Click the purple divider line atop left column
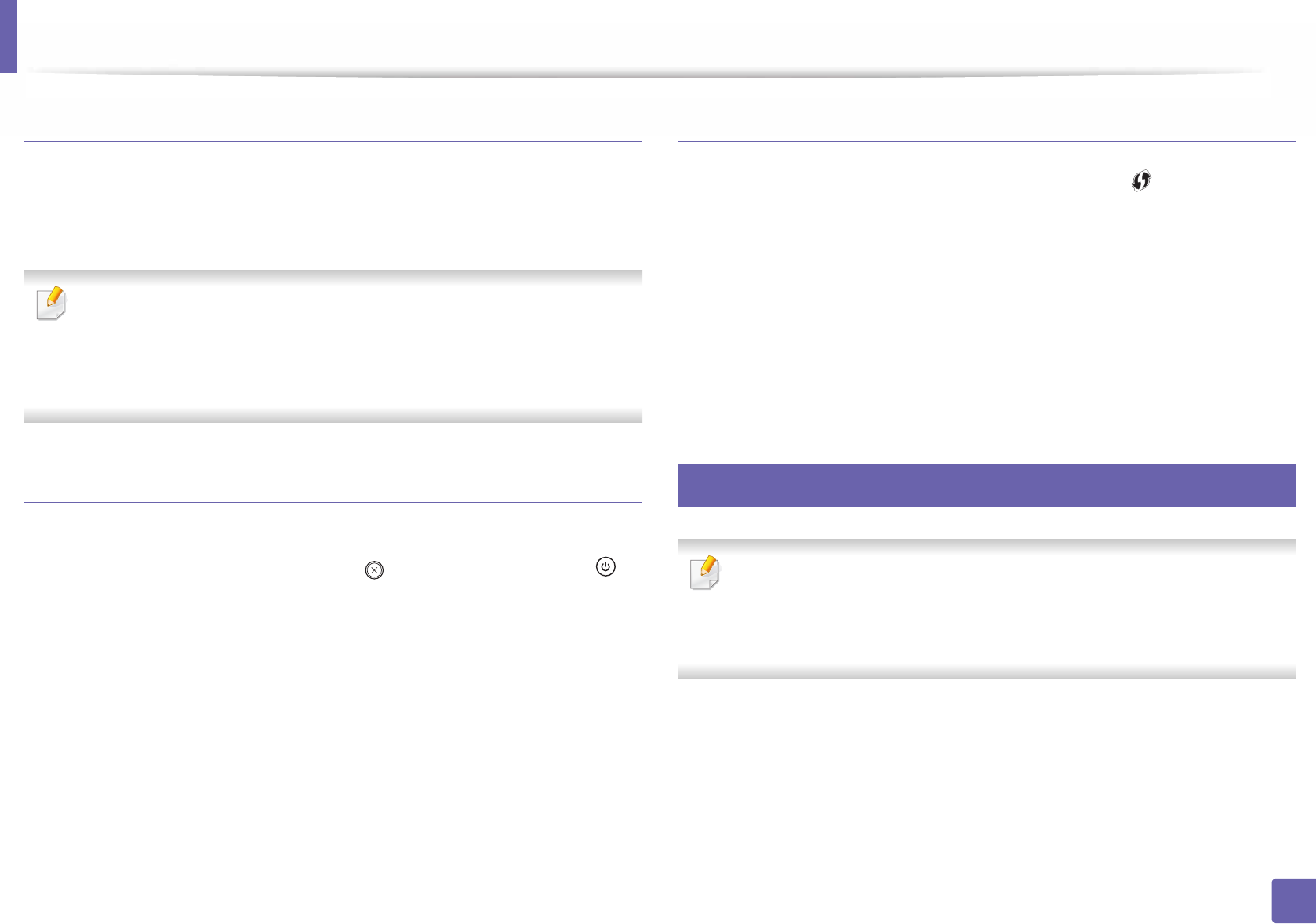 click(333, 142)
